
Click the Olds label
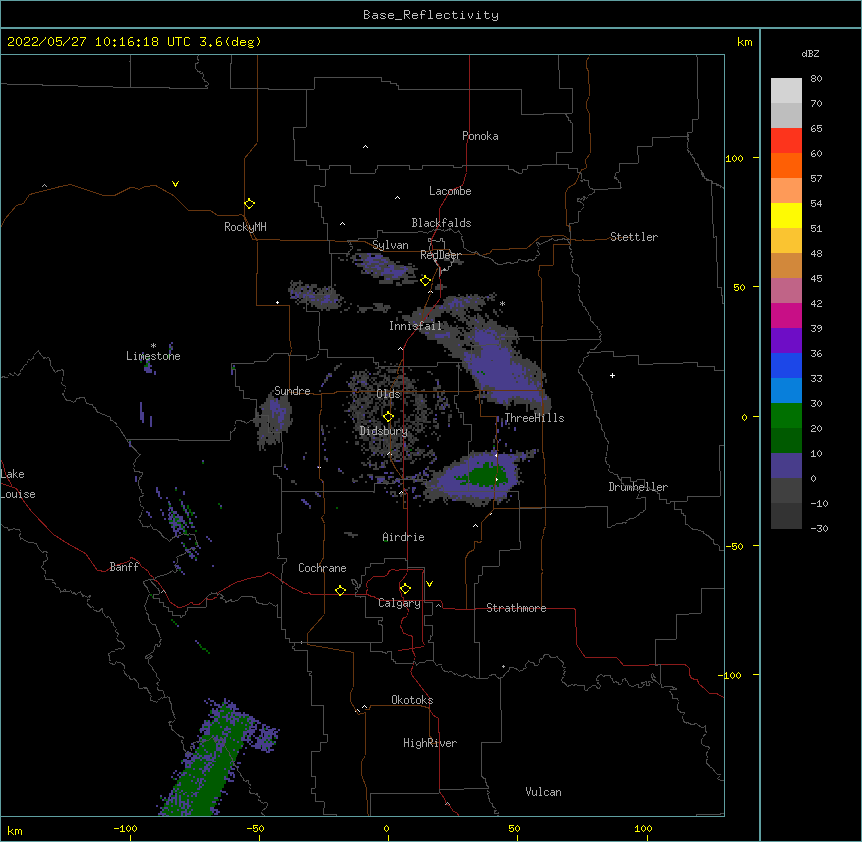coord(388,394)
